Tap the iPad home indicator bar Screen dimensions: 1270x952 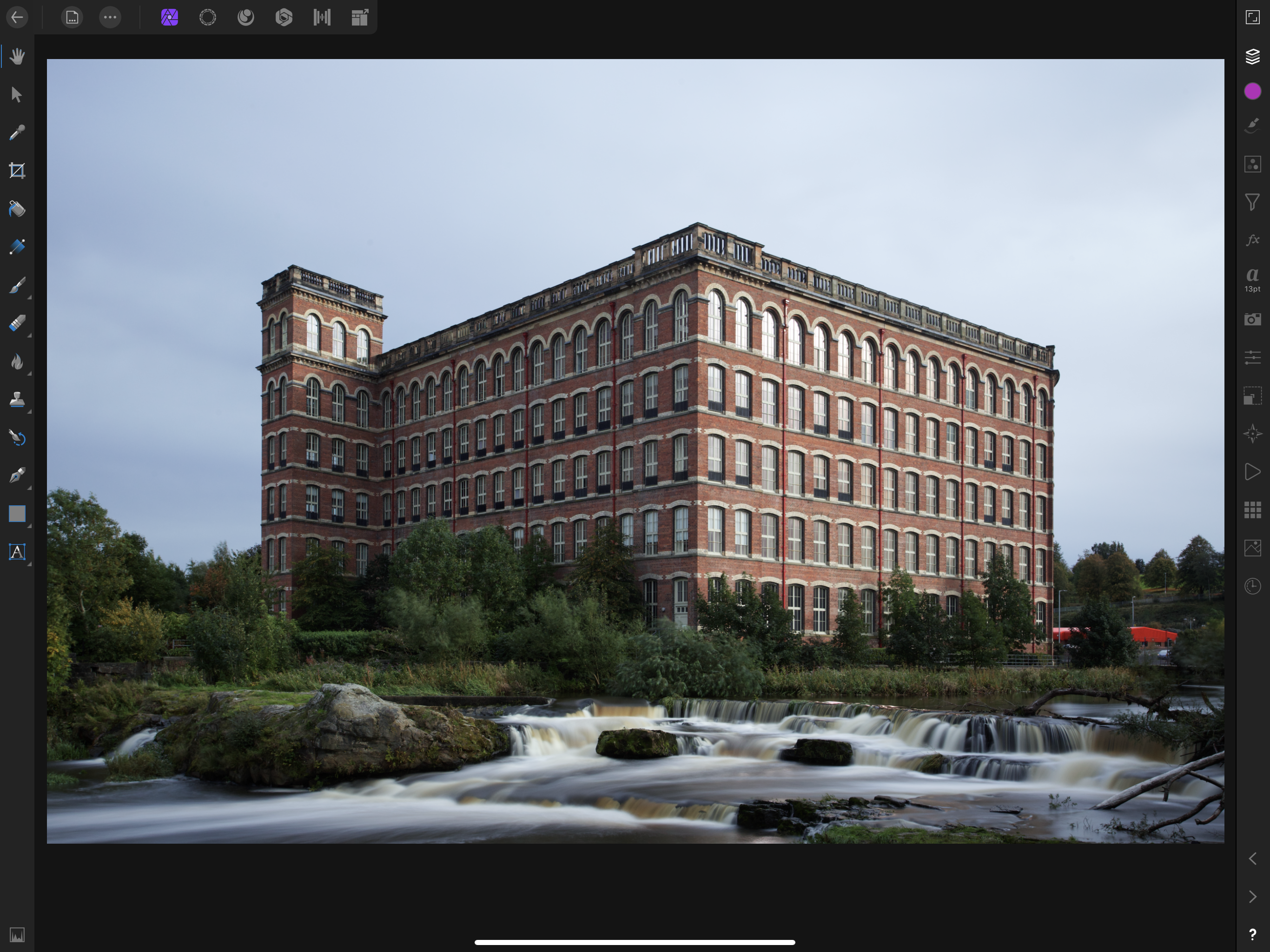coord(635,942)
